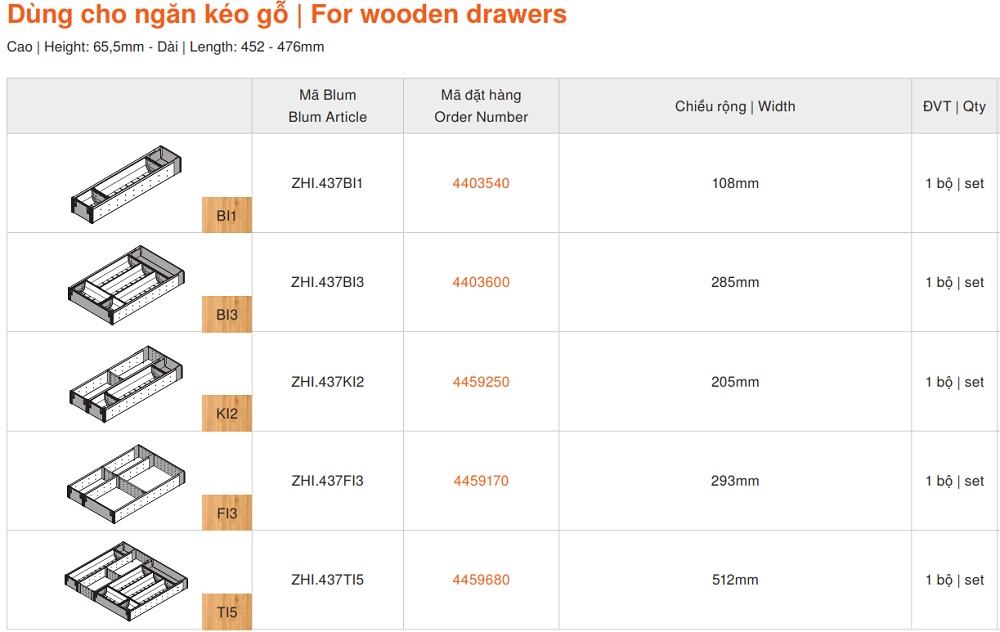This screenshot has height=632, width=1000.
Task: Click the Order Number column header
Action: 481,106
